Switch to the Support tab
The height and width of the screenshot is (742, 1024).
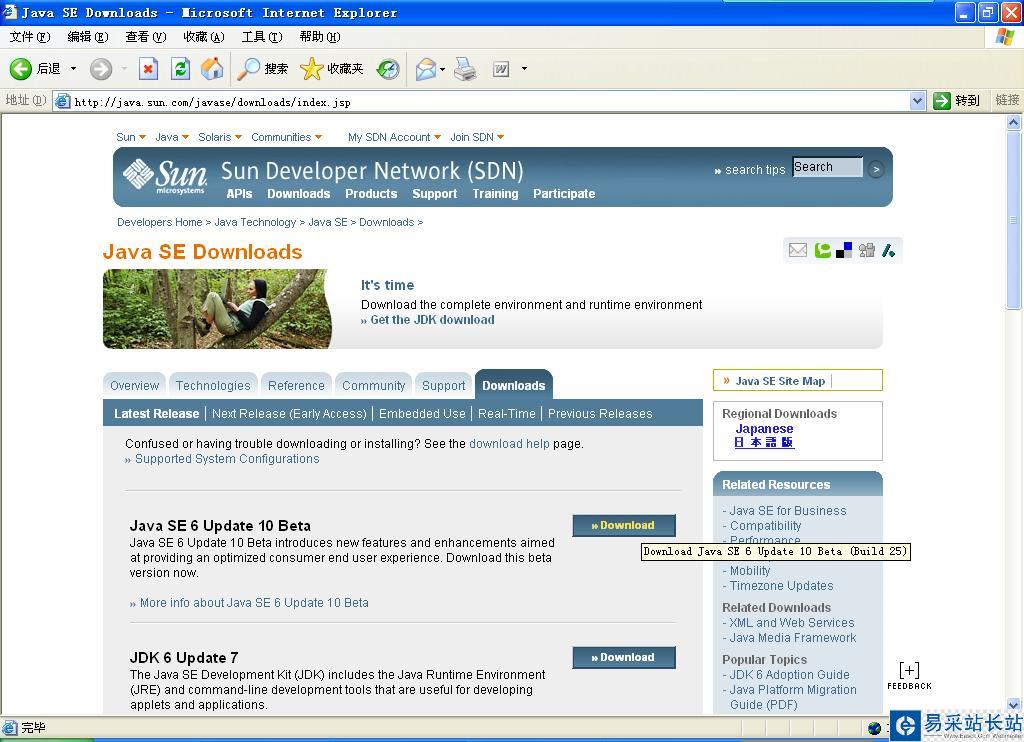tap(443, 385)
